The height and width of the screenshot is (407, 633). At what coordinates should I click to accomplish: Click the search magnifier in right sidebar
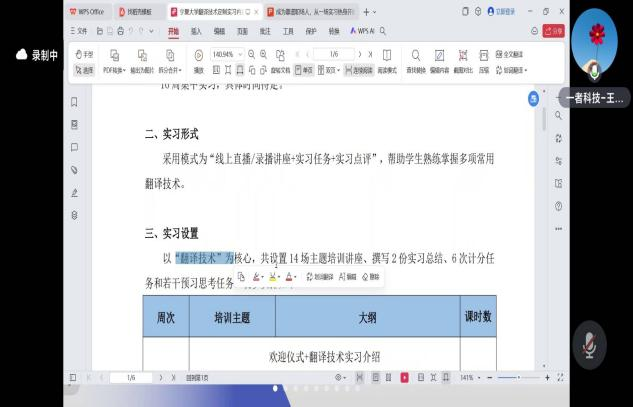[x=558, y=116]
